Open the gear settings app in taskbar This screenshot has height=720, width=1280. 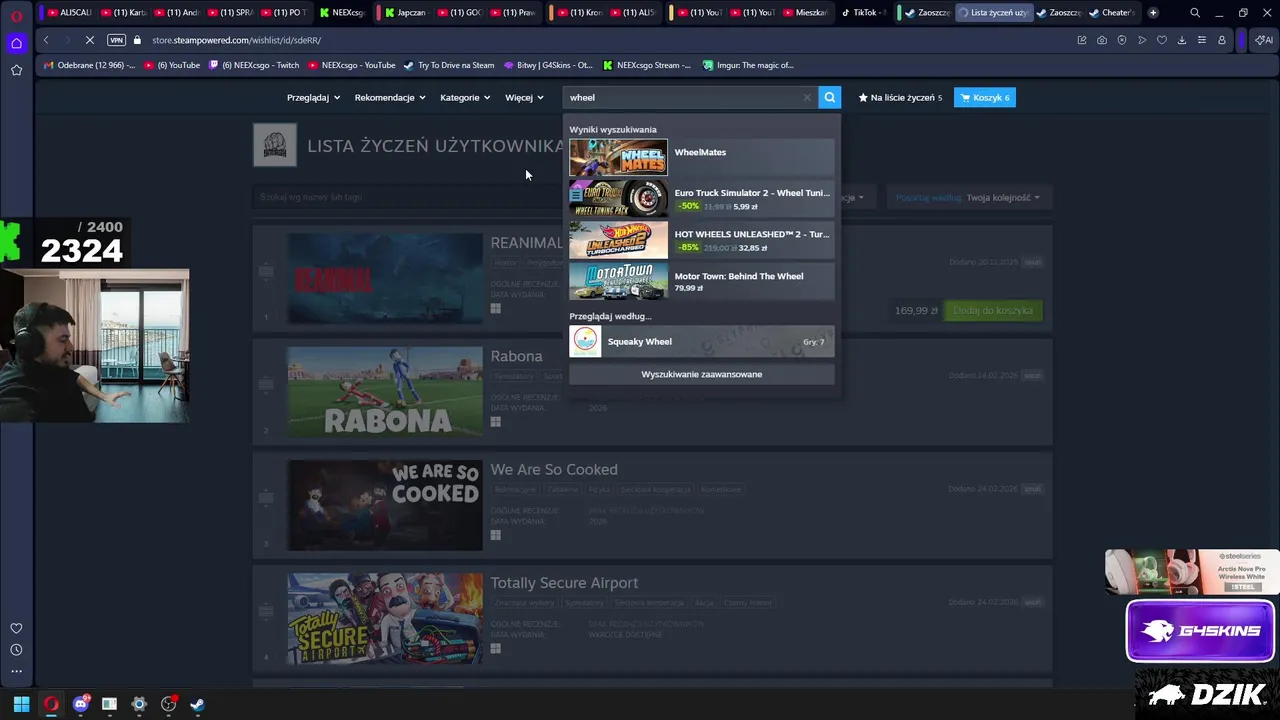click(139, 704)
